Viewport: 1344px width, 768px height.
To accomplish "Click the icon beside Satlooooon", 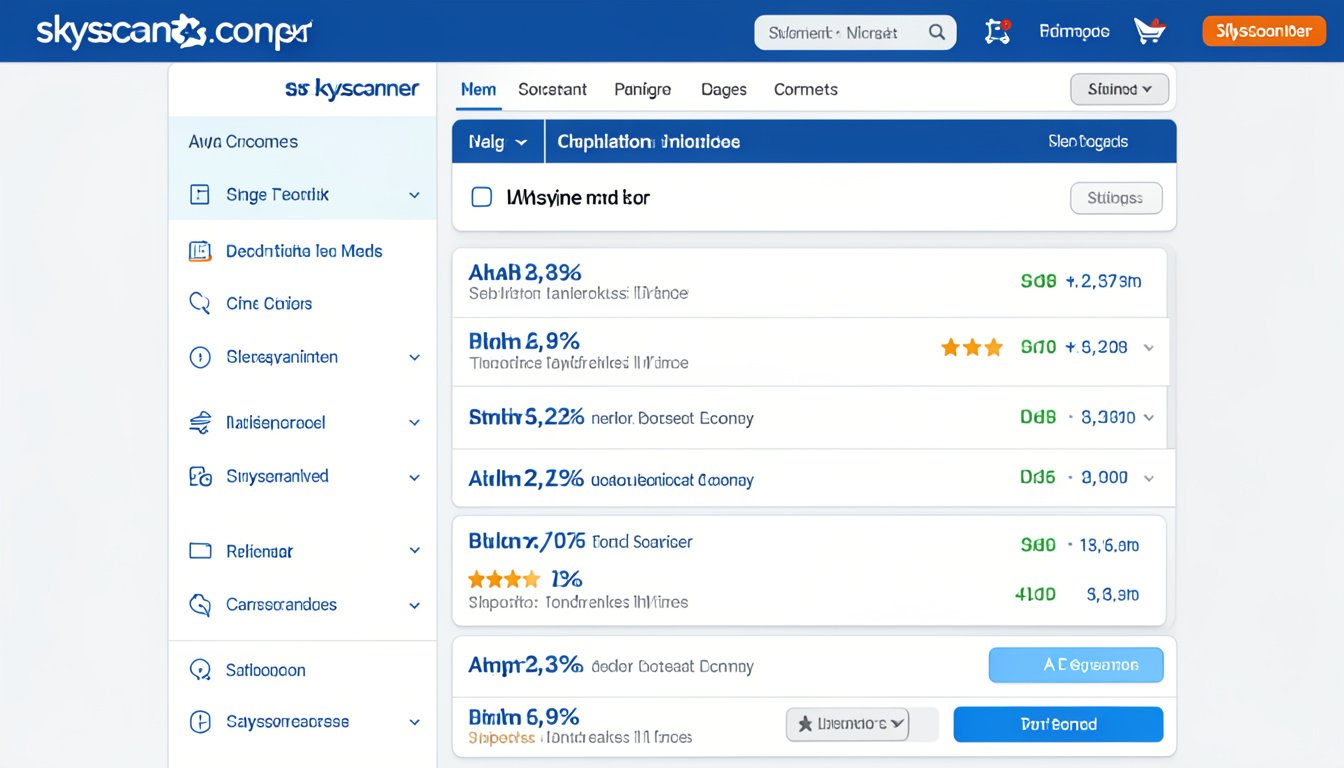I will pyautogui.click(x=200, y=670).
